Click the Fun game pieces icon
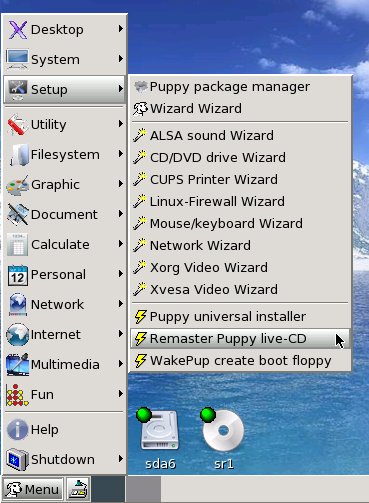The height and width of the screenshot is (503, 369). (17, 395)
